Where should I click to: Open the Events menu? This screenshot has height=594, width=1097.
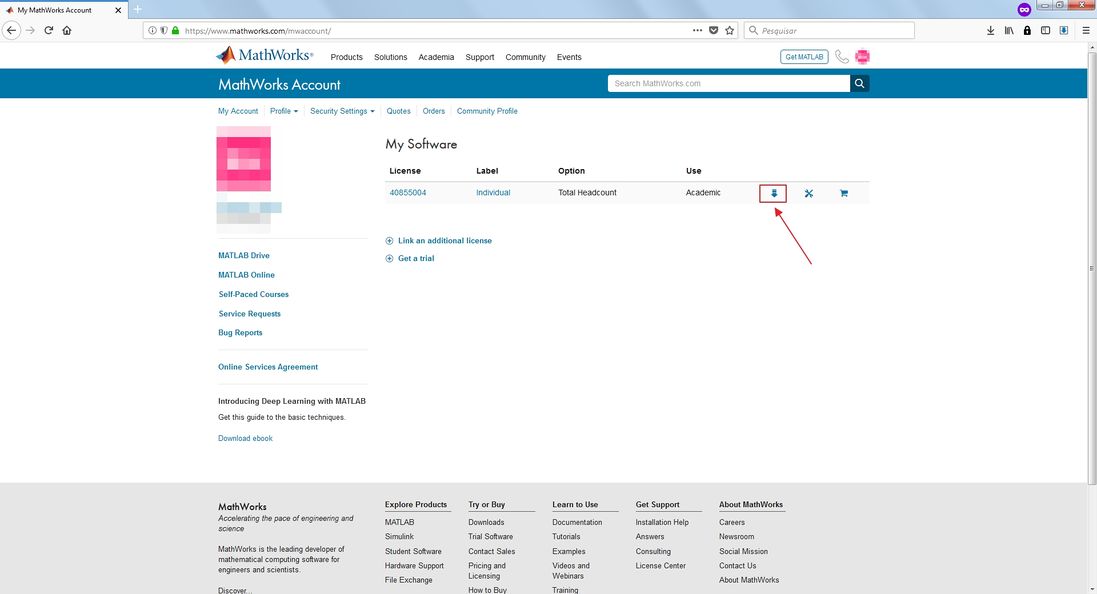569,57
